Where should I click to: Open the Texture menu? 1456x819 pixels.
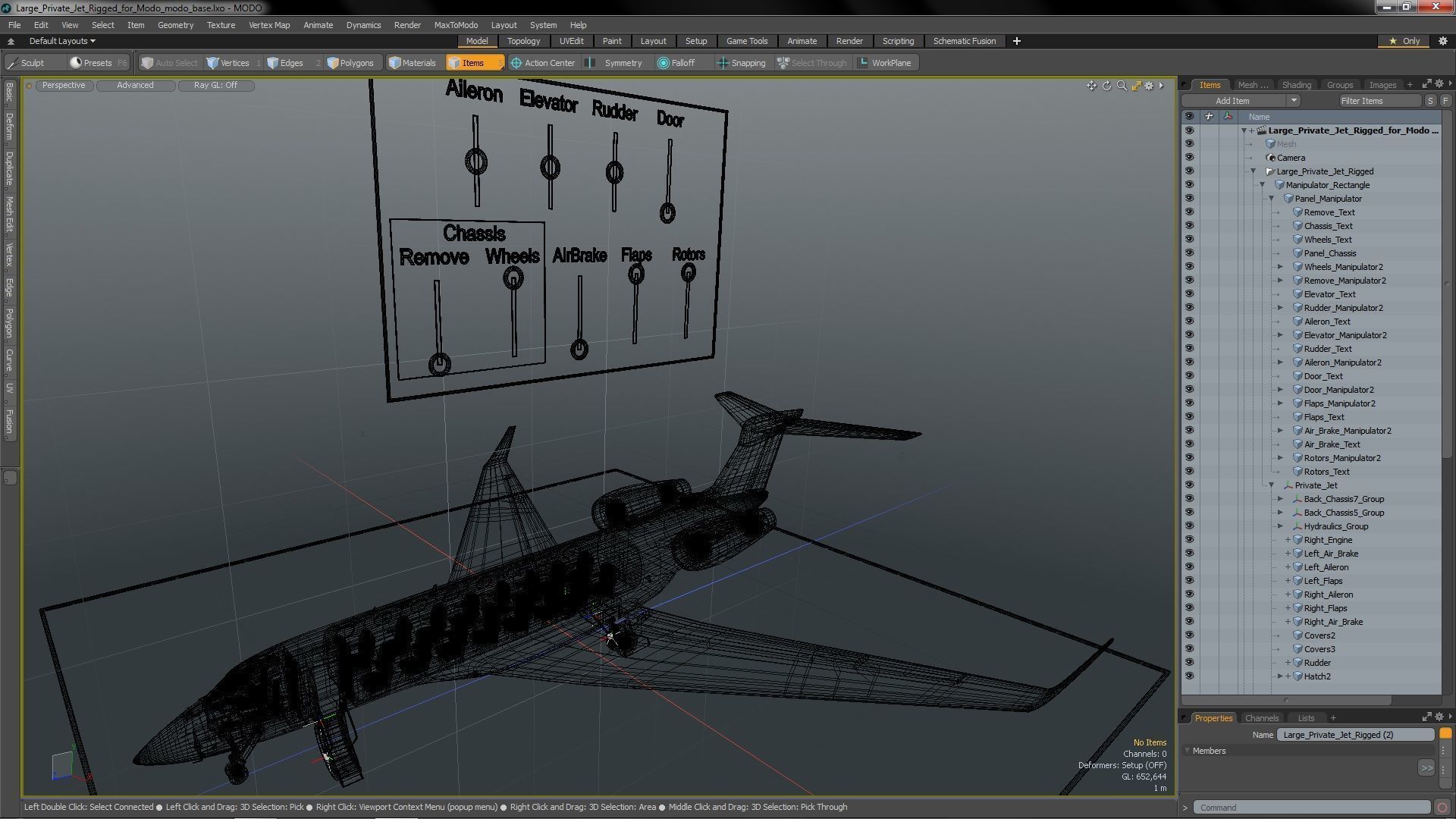point(221,25)
